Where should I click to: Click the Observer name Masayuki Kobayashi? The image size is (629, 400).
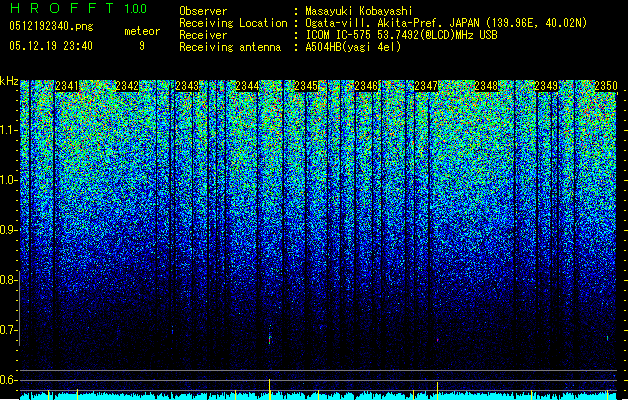(359, 11)
